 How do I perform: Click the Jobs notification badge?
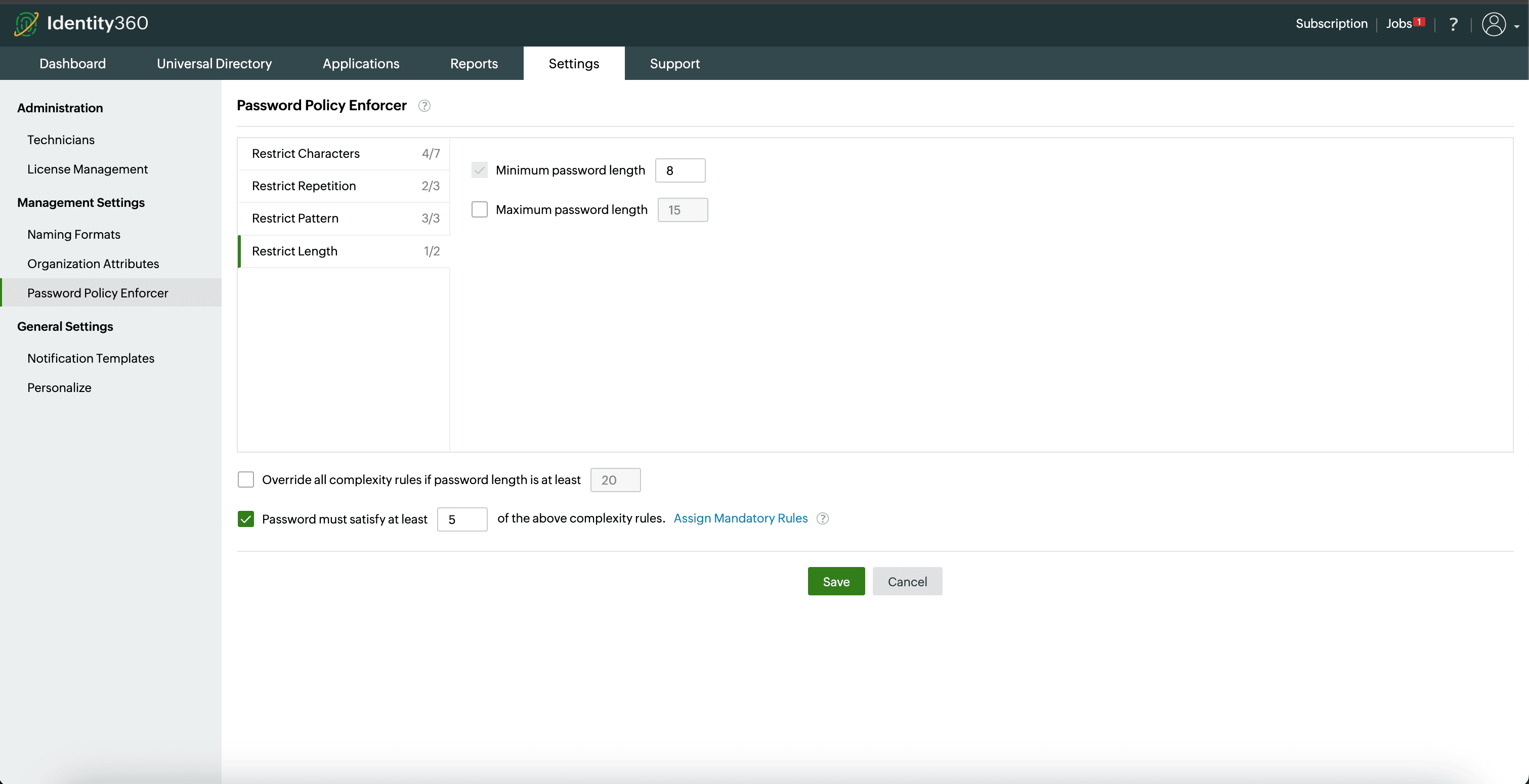[1419, 22]
